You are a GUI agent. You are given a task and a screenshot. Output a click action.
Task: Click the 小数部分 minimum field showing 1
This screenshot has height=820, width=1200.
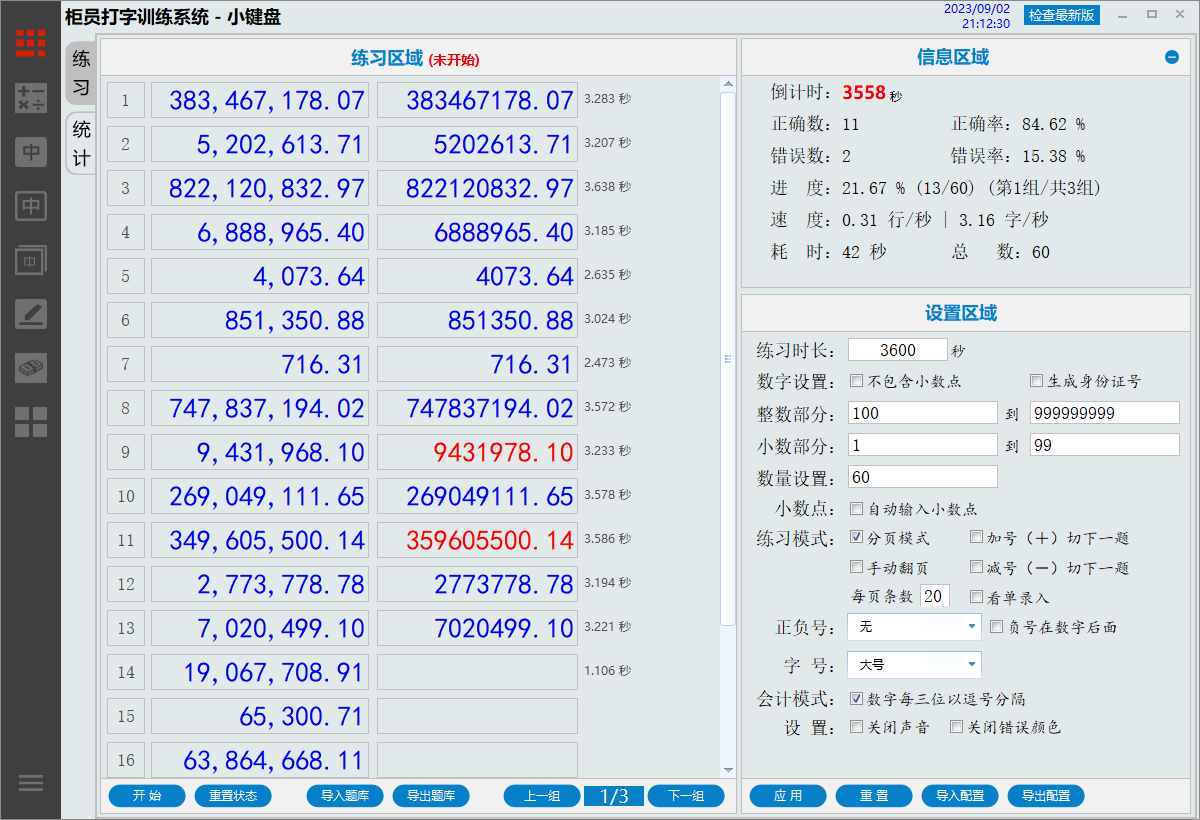click(x=922, y=445)
